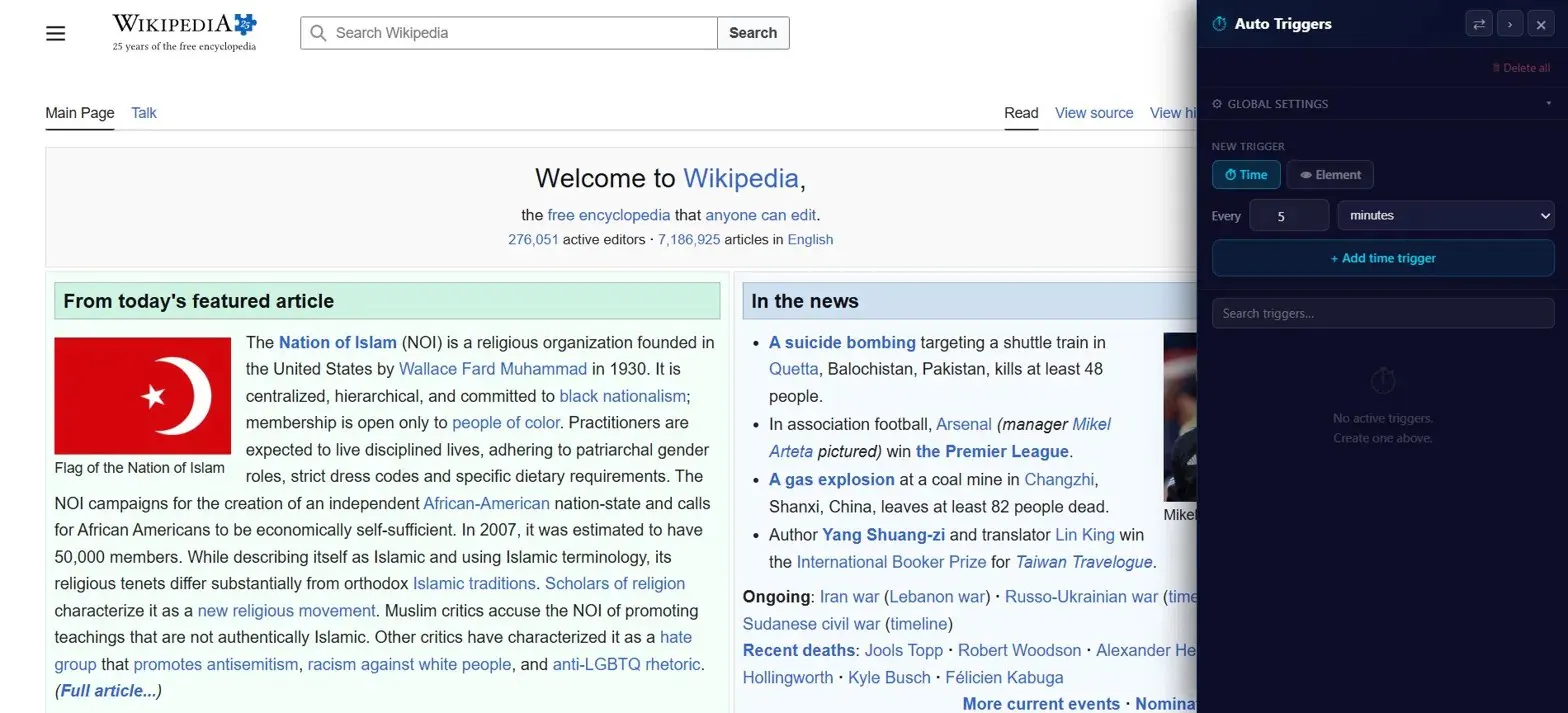
Task: Click the Wikipedia Search button
Action: pos(753,33)
